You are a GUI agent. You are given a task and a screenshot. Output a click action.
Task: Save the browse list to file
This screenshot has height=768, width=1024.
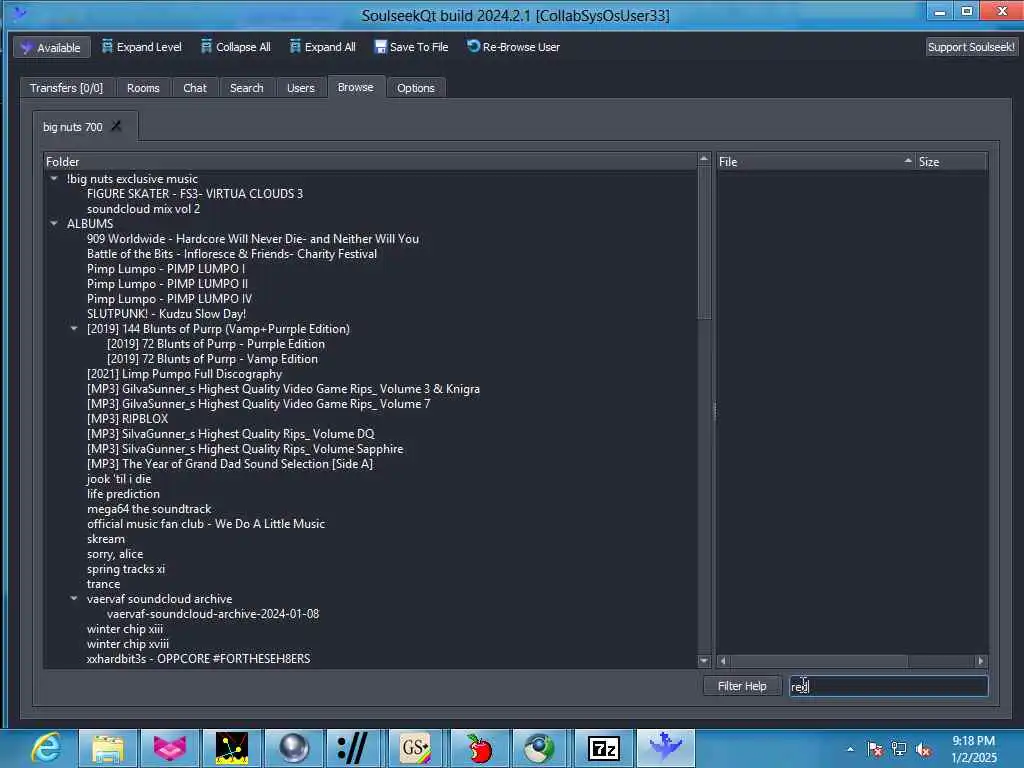pyautogui.click(x=411, y=47)
